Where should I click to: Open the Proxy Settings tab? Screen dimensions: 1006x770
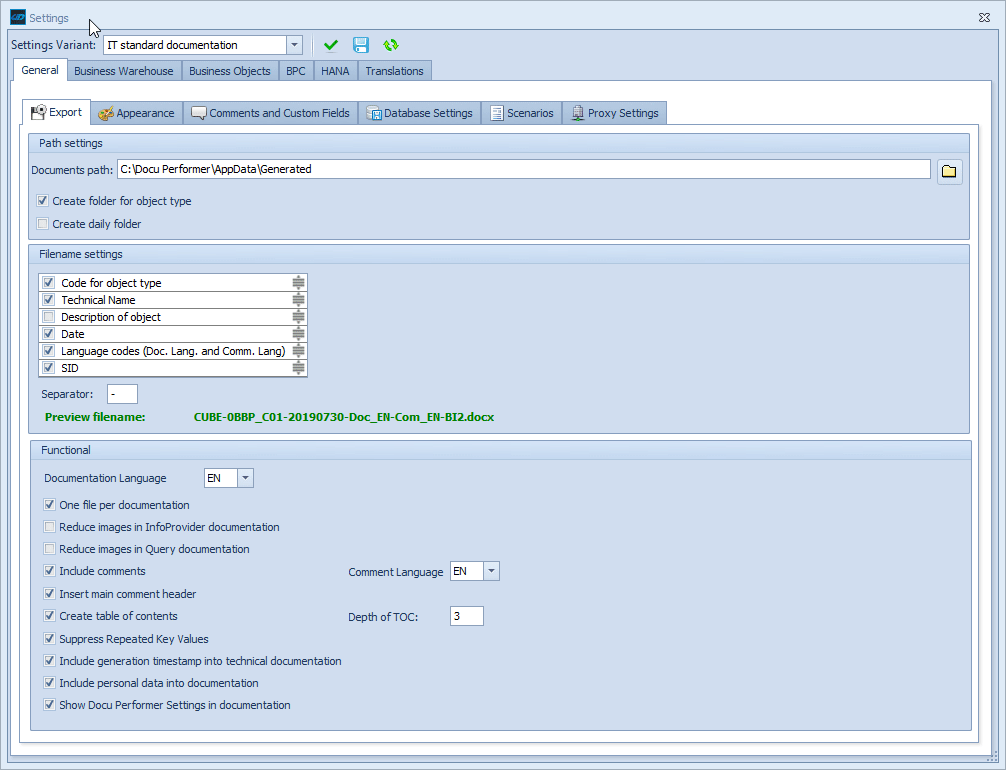pyautogui.click(x=614, y=113)
